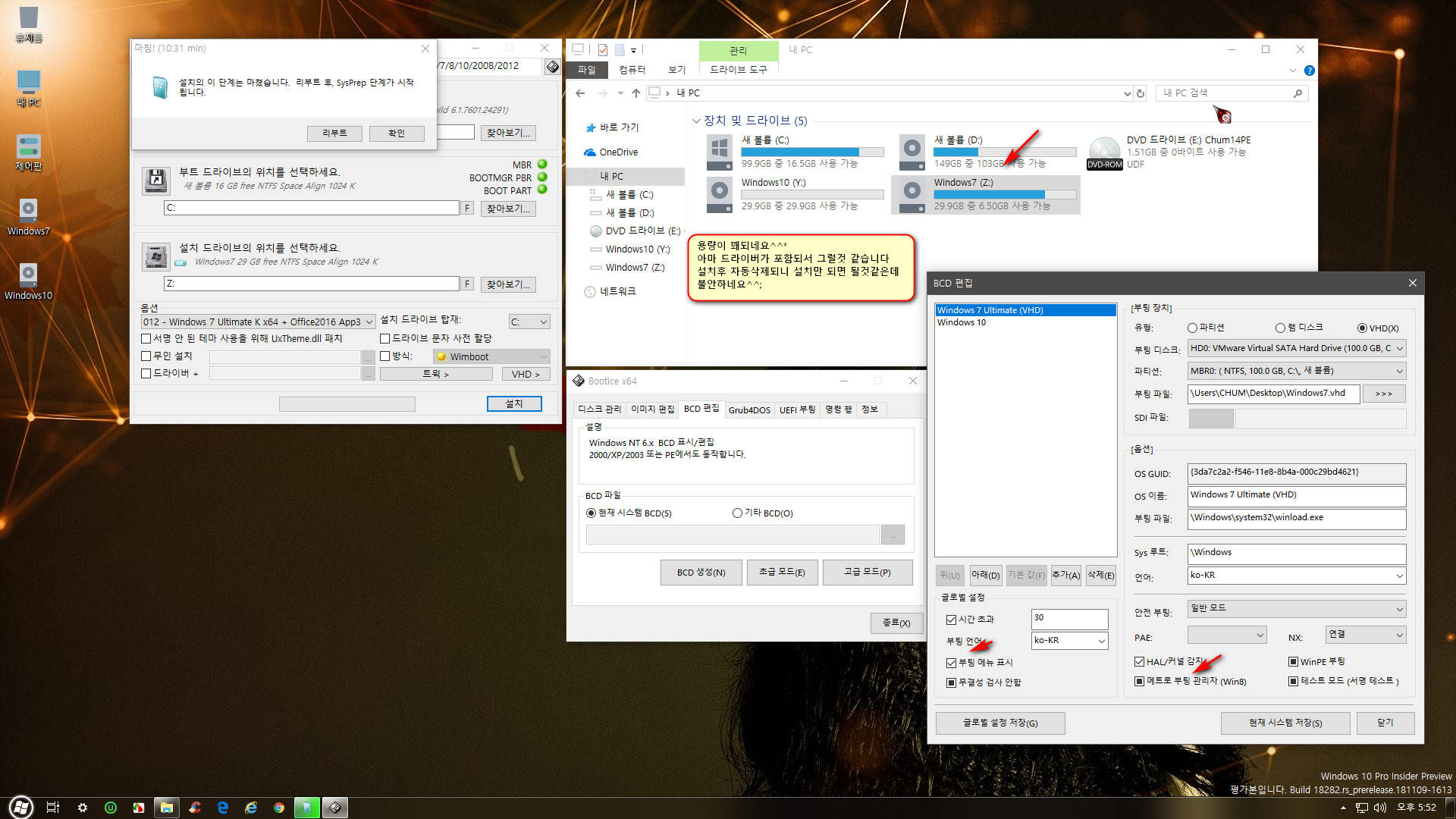Viewport: 1456px width, 819px height.
Task: Open the Wimboot method dropdown
Action: [x=491, y=356]
